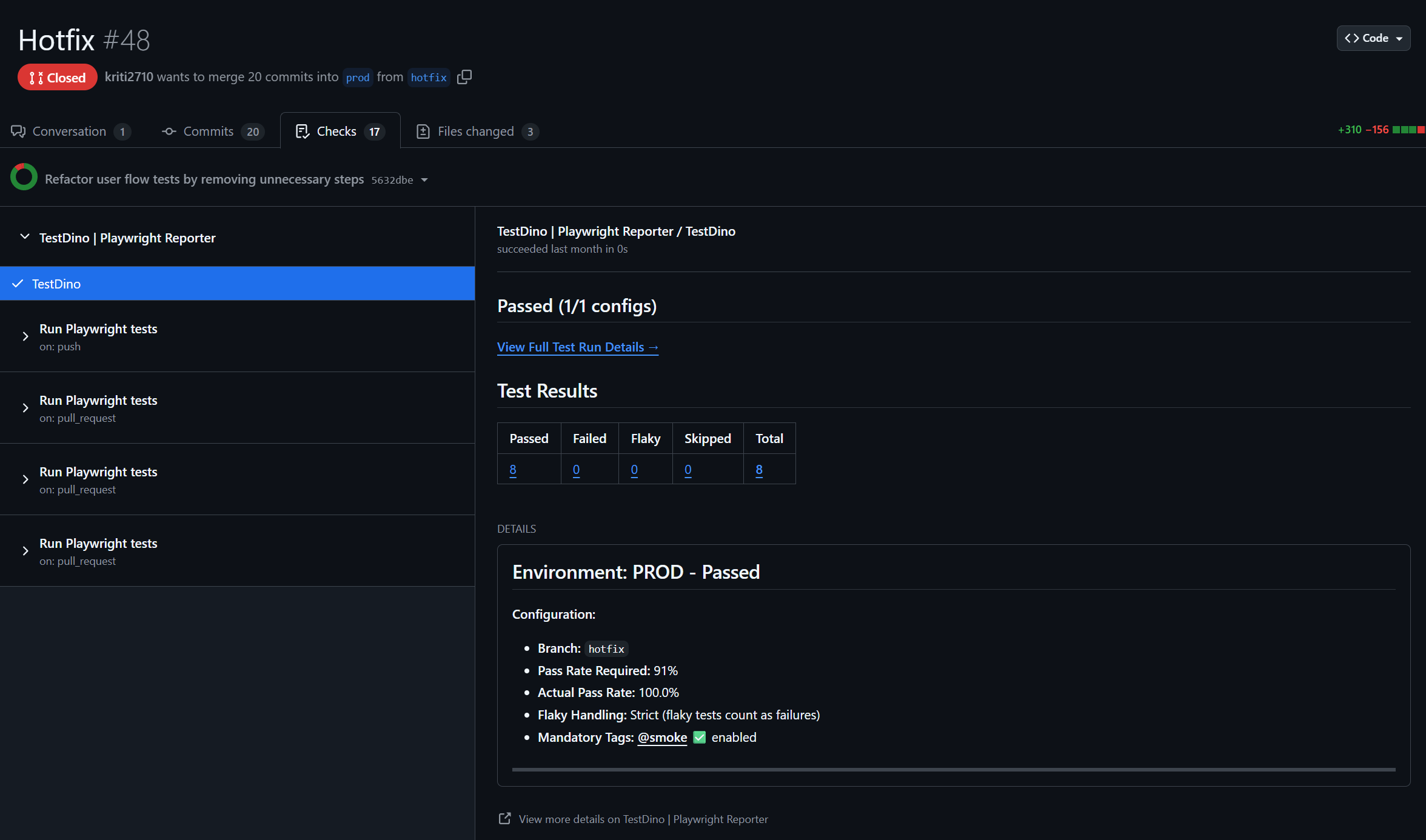Click the closed pull request badge icon
The width and height of the screenshot is (1426, 840).
click(x=36, y=77)
